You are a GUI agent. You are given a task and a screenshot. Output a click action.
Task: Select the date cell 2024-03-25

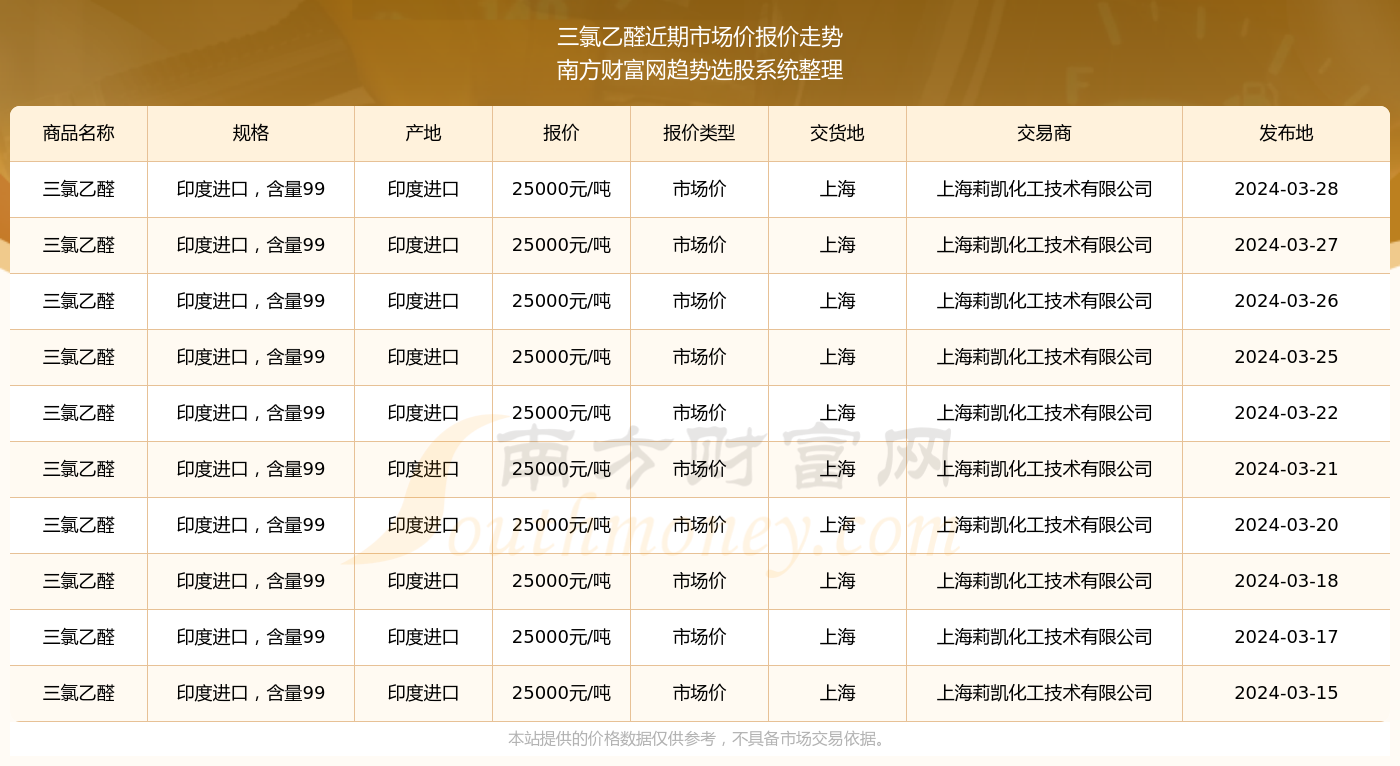click(x=1286, y=357)
